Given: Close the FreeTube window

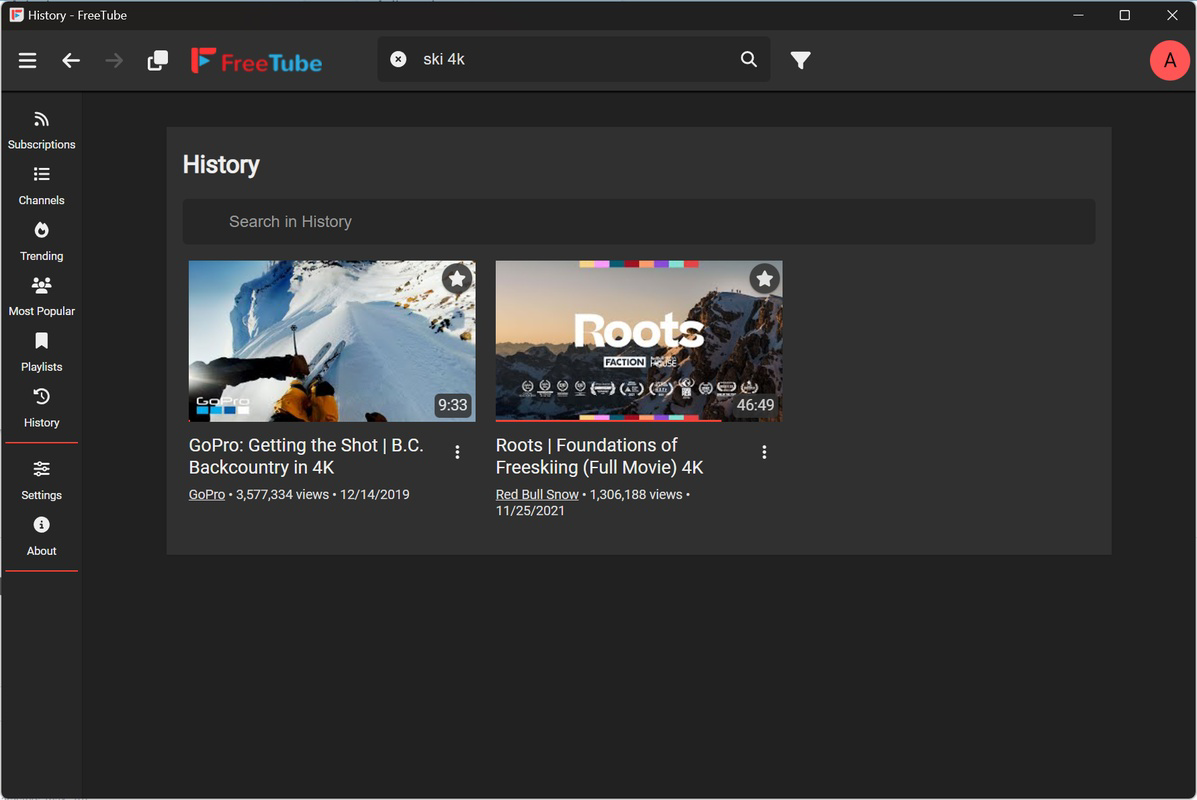Looking at the screenshot, I should 1172,15.
